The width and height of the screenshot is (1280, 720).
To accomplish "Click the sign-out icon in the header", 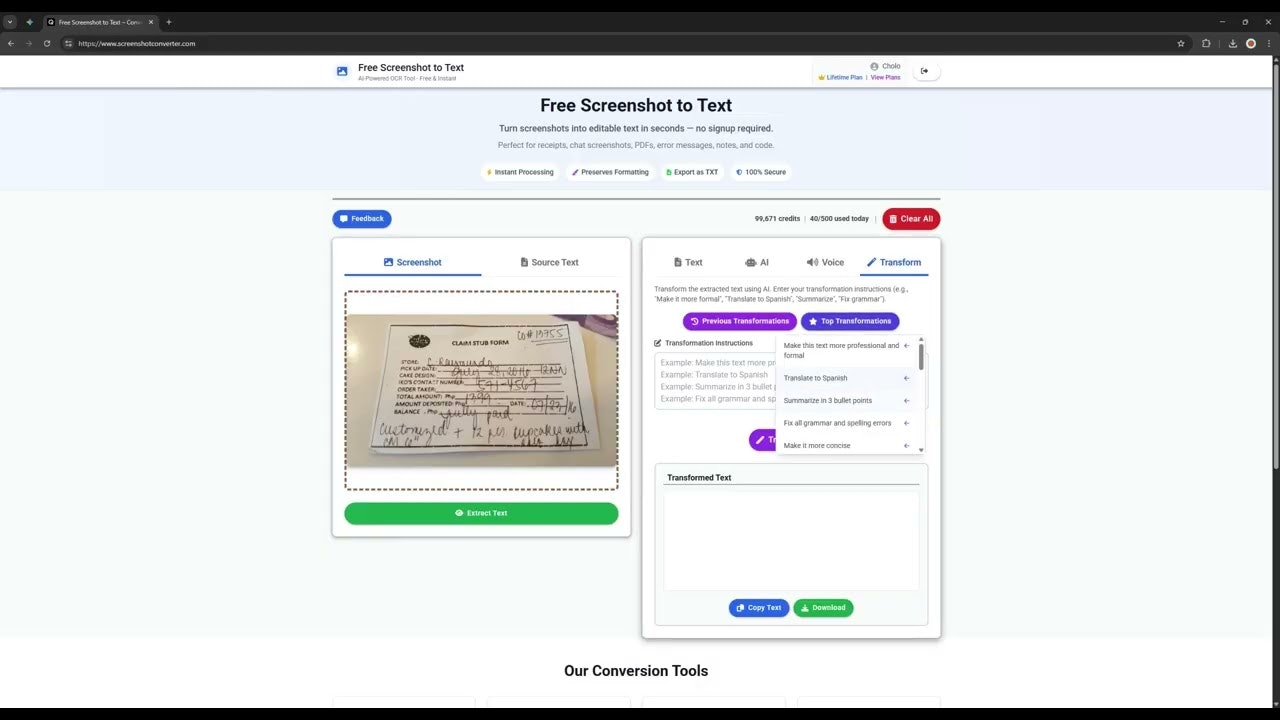I will coord(925,70).
